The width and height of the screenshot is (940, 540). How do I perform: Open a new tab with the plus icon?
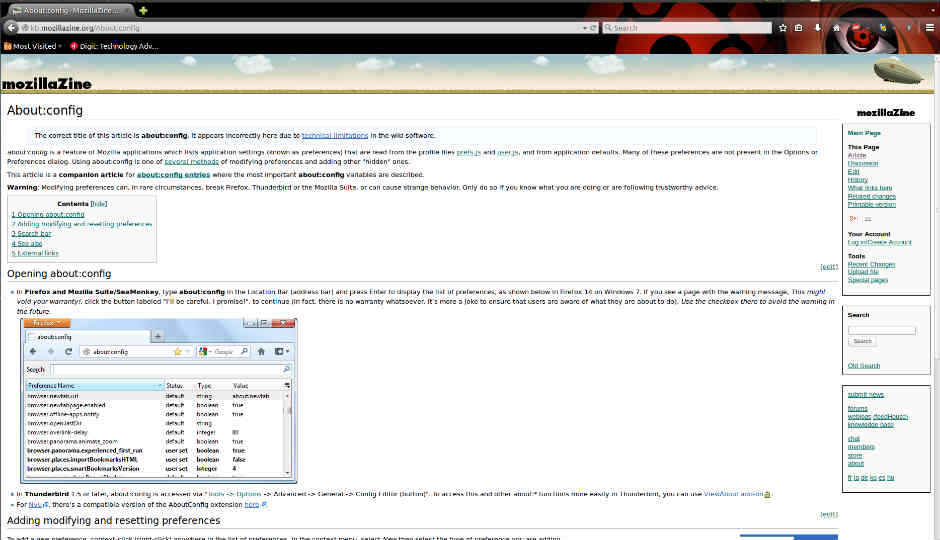click(x=143, y=10)
